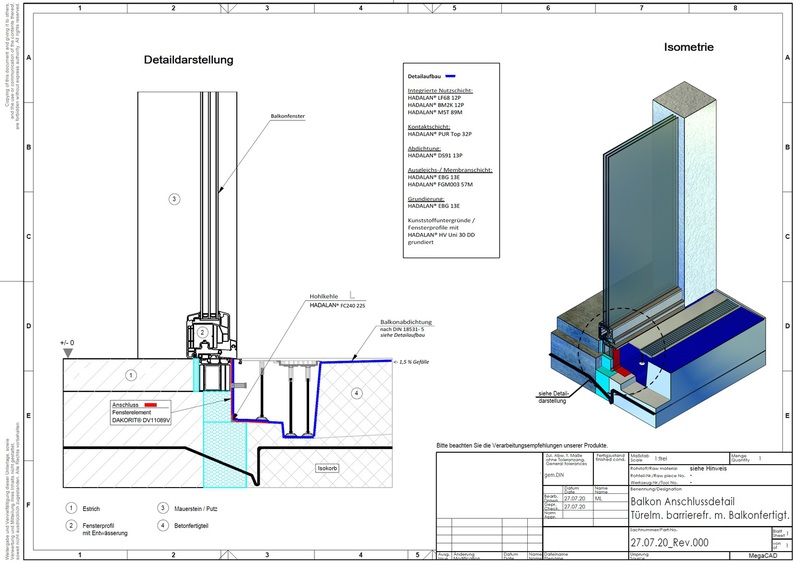Image resolution: width=800 pixels, height=562 pixels.
Task: Select the Detaildarstellung heading
Action: click(188, 60)
